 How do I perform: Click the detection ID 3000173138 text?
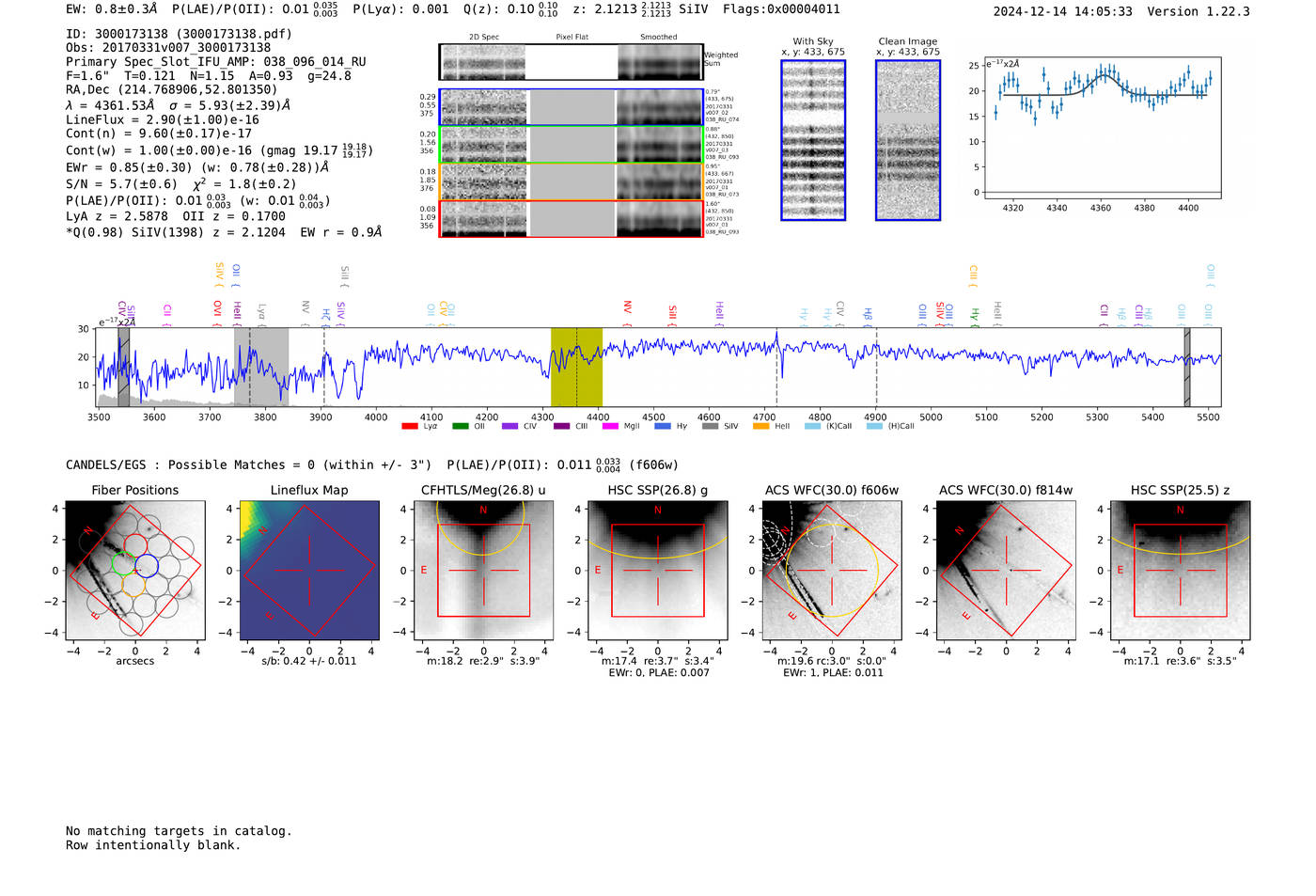click(x=179, y=34)
